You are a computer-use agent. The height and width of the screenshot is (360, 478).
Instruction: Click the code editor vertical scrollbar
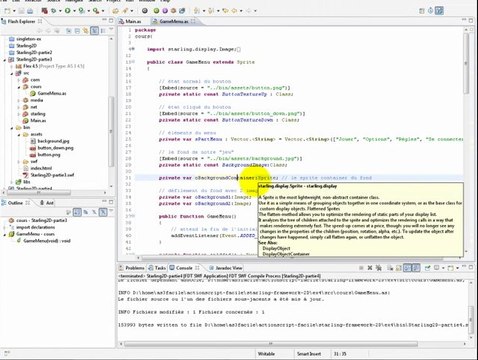(467, 63)
